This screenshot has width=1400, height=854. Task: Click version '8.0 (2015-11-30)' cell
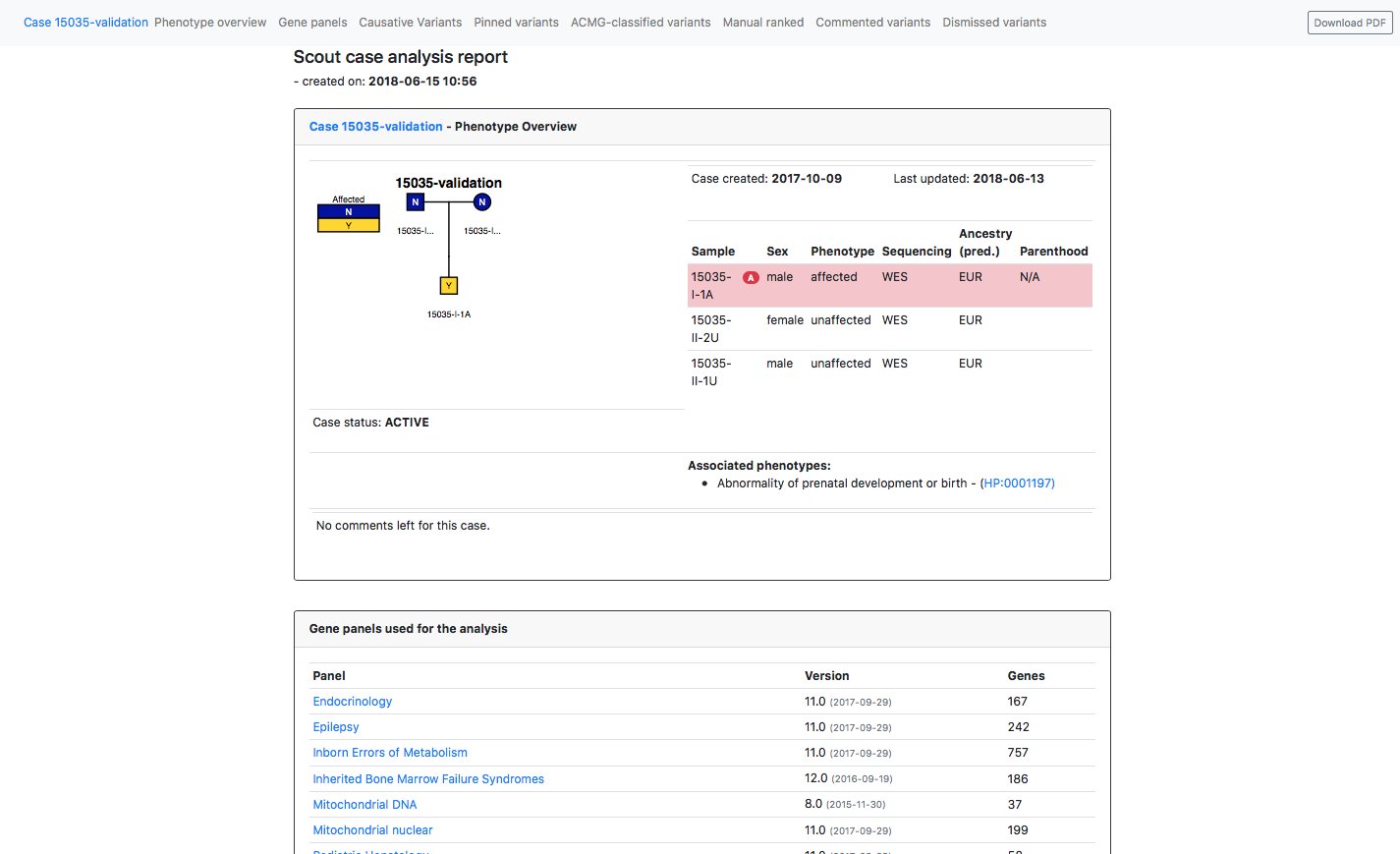click(845, 805)
